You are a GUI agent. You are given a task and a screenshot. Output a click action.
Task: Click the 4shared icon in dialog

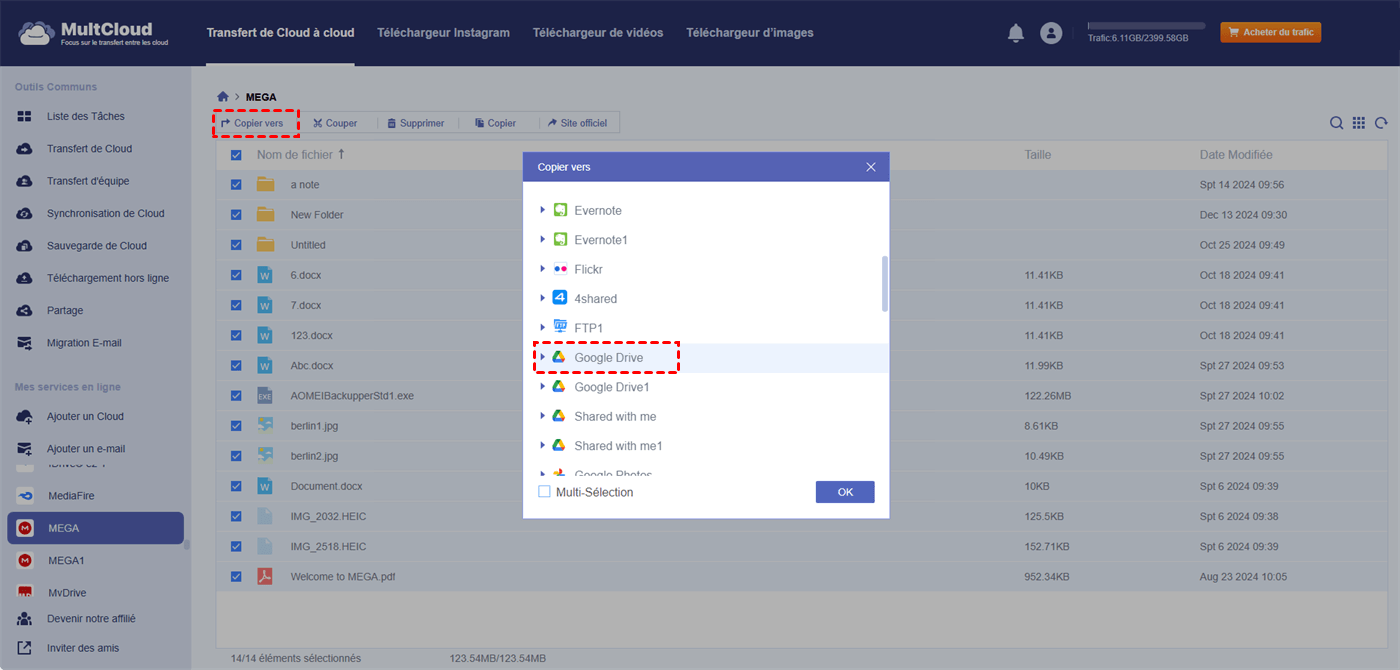tap(560, 298)
